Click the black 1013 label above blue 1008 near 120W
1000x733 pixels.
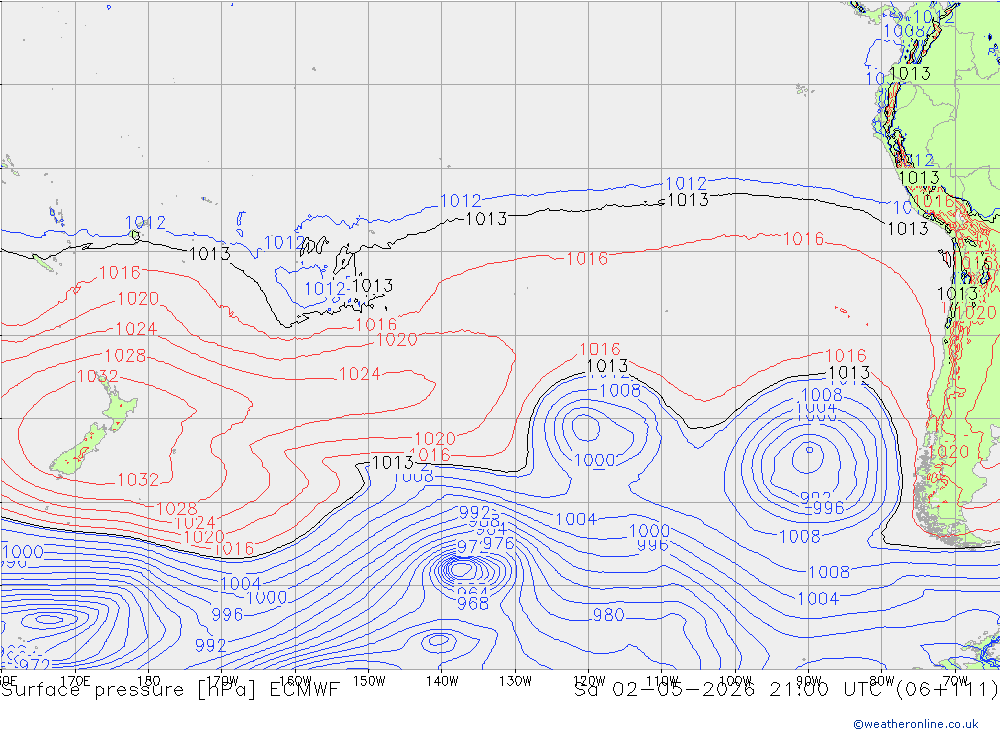tap(607, 366)
